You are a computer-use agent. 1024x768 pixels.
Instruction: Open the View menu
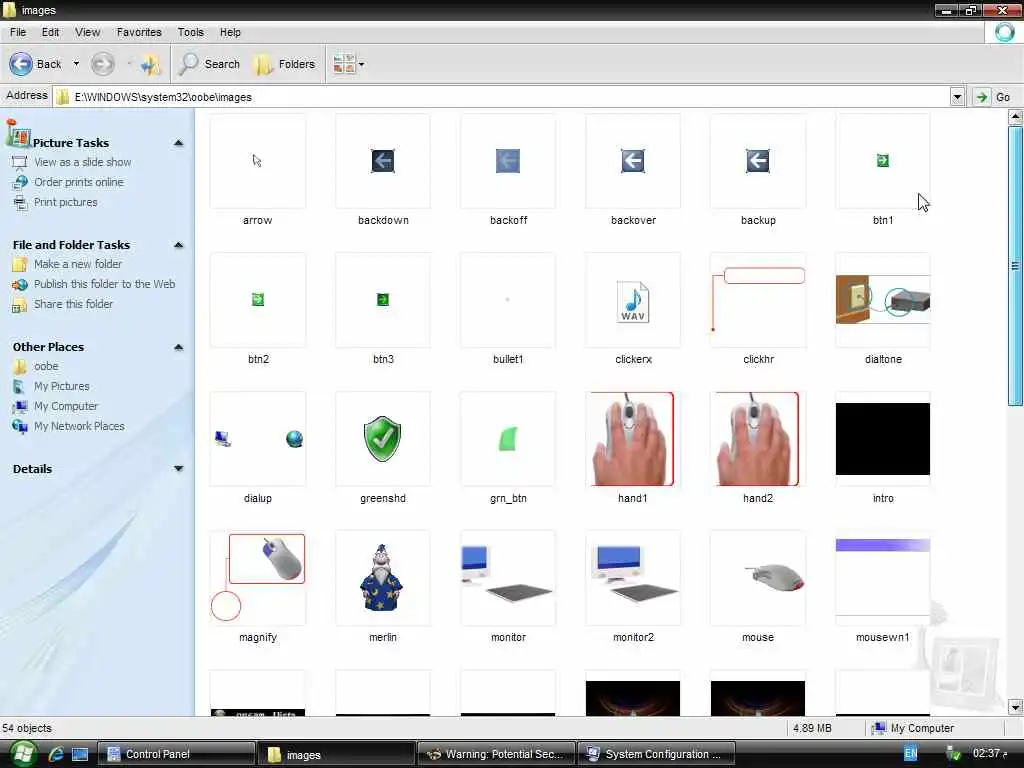tap(88, 32)
